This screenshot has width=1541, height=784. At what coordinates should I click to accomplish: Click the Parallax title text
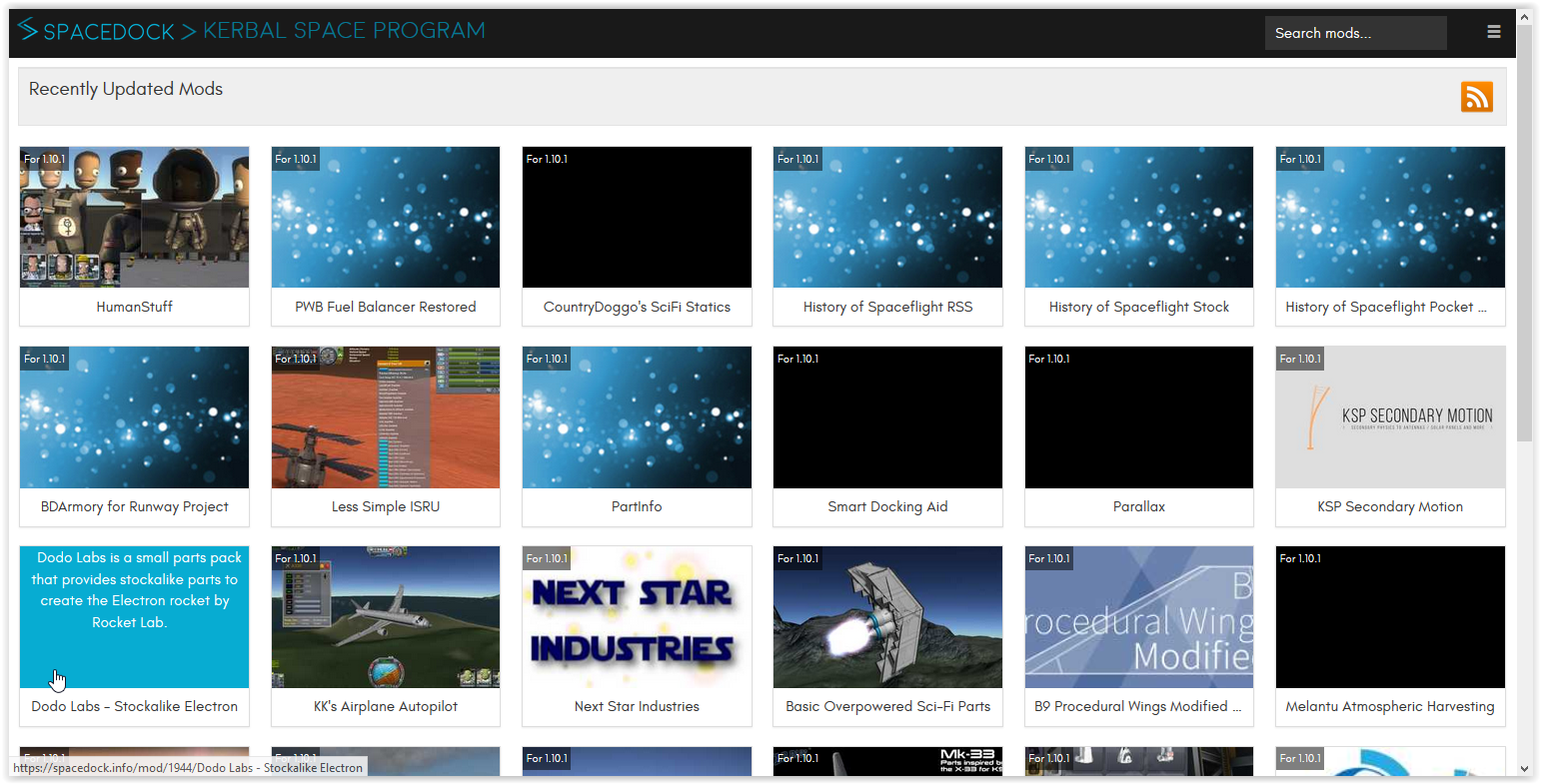coord(1139,506)
